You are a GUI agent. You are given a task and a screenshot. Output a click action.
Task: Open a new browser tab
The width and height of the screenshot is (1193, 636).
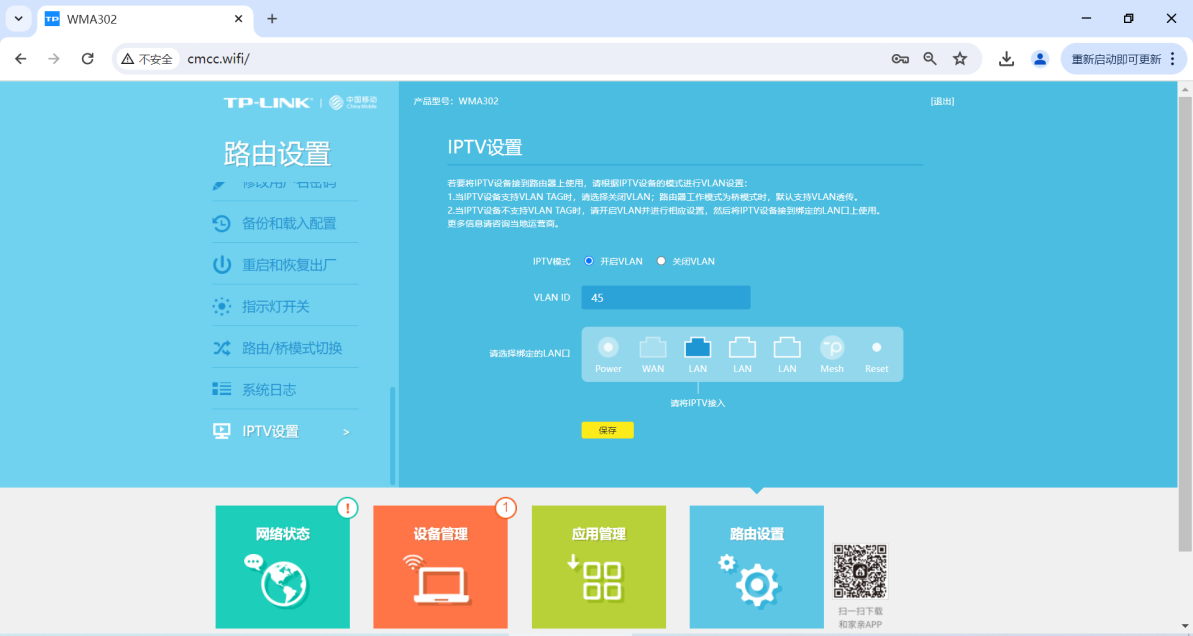[x=272, y=19]
